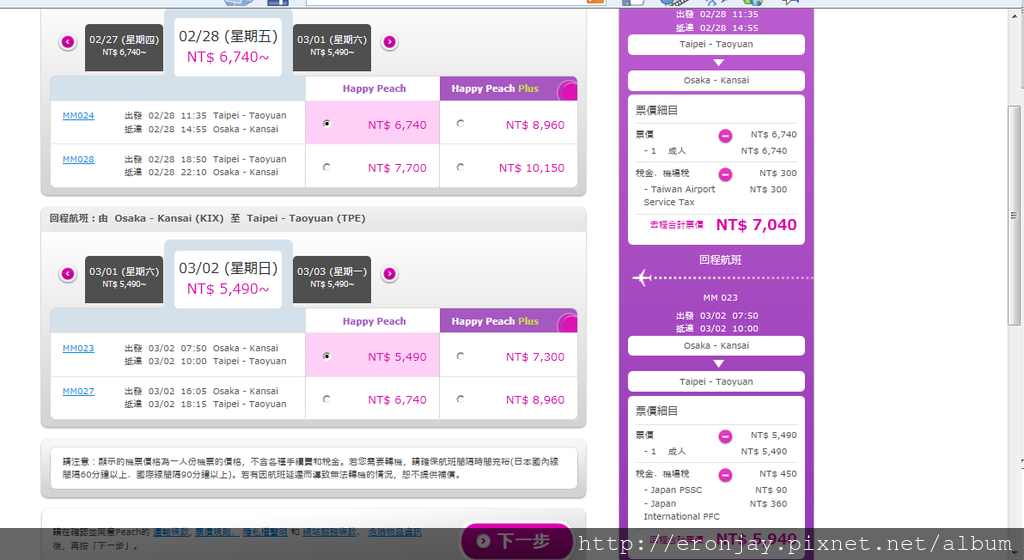Click previous-day arrow beside return 03/01 tab
Viewport: 1024px width, 560px height.
coord(68,273)
